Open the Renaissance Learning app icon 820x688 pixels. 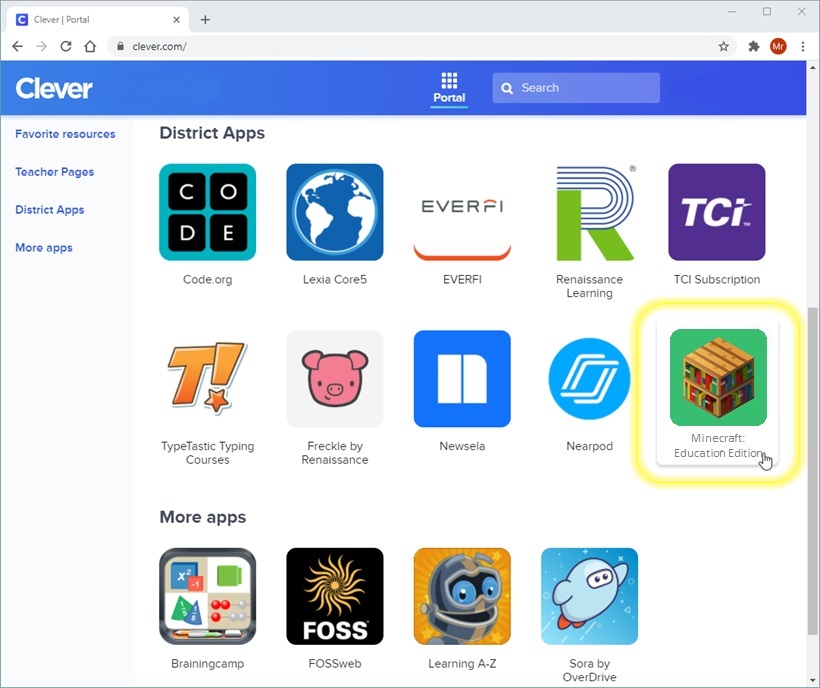pos(595,212)
